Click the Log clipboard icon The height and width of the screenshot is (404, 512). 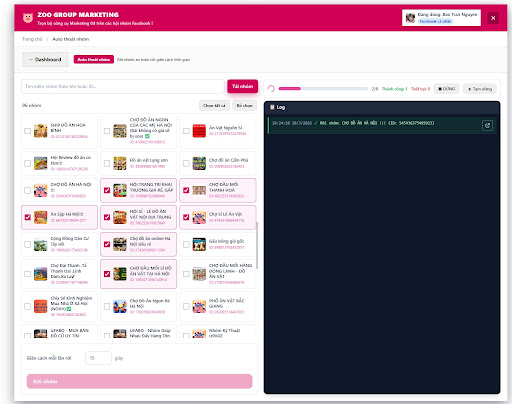point(272,107)
